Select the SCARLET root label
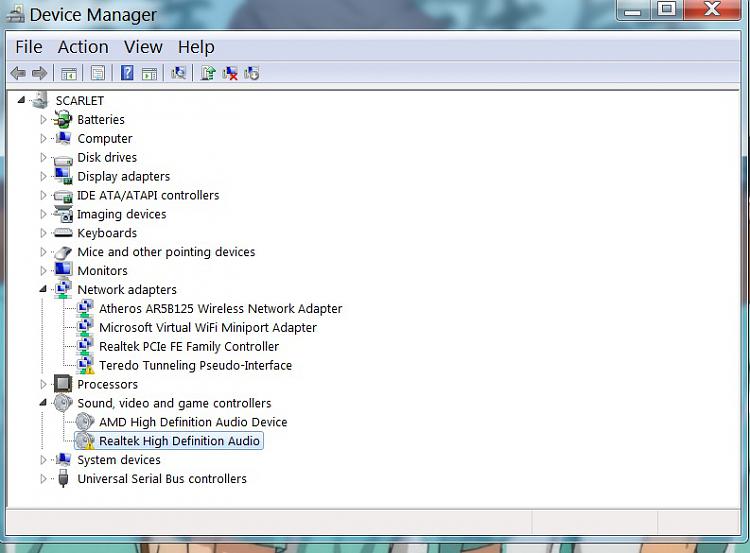This screenshot has height=553, width=750. click(x=79, y=100)
